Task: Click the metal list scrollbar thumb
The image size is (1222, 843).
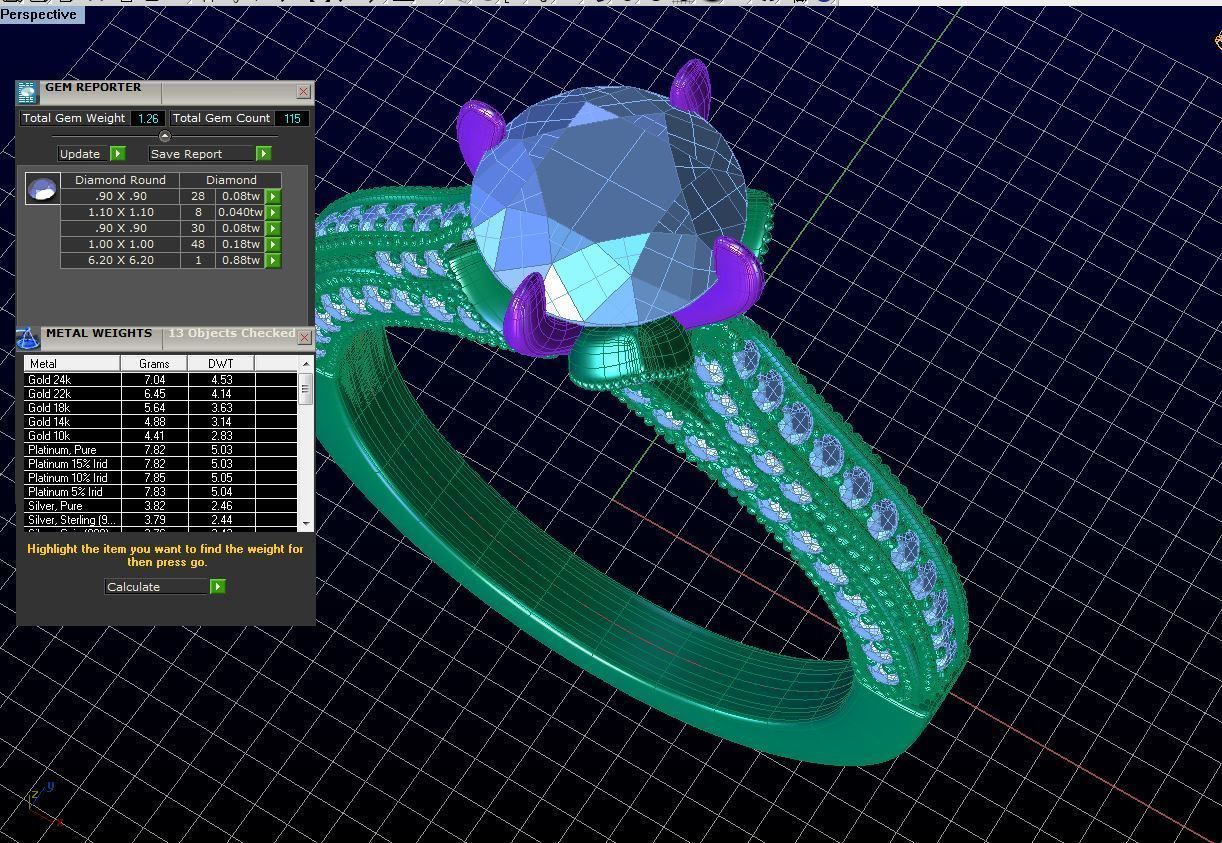Action: click(x=306, y=388)
